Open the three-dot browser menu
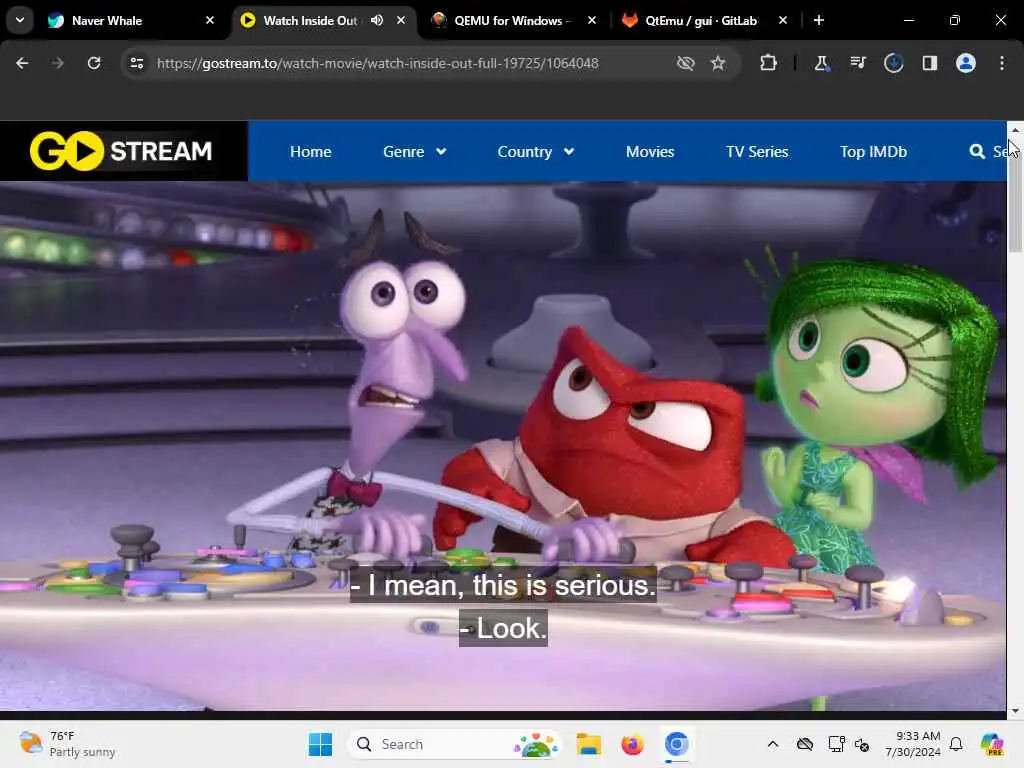1024x768 pixels. pyautogui.click(x=1002, y=63)
